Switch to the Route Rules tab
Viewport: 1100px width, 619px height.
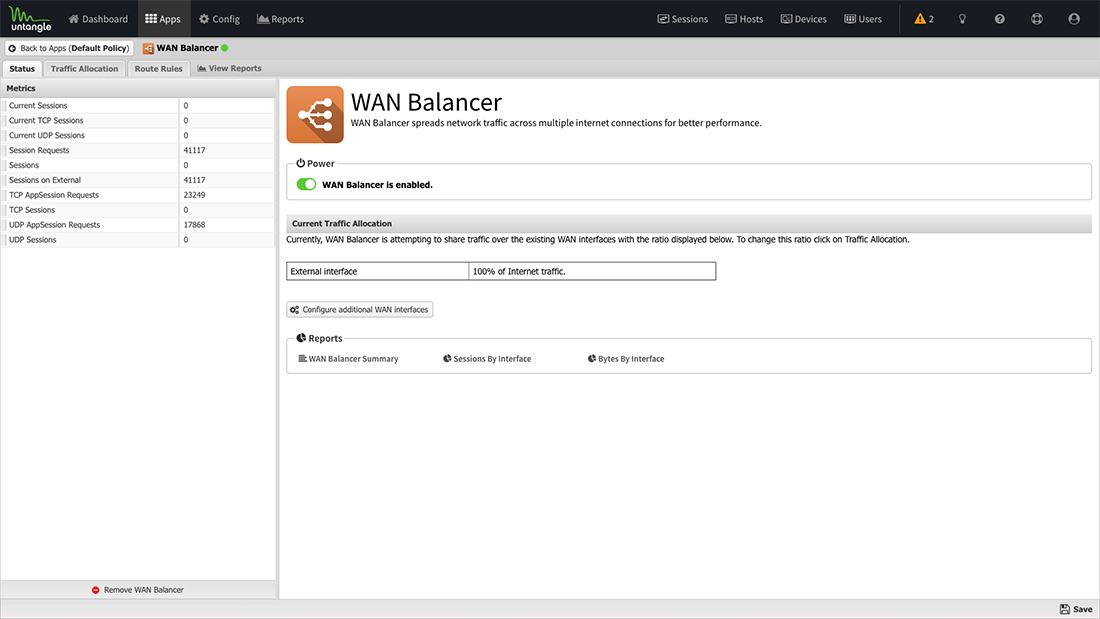point(159,69)
